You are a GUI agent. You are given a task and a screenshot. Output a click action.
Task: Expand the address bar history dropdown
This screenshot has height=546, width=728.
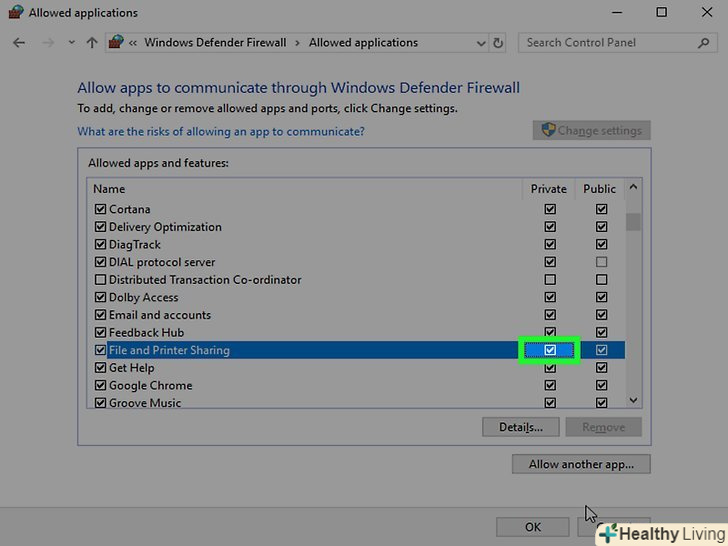click(478, 43)
